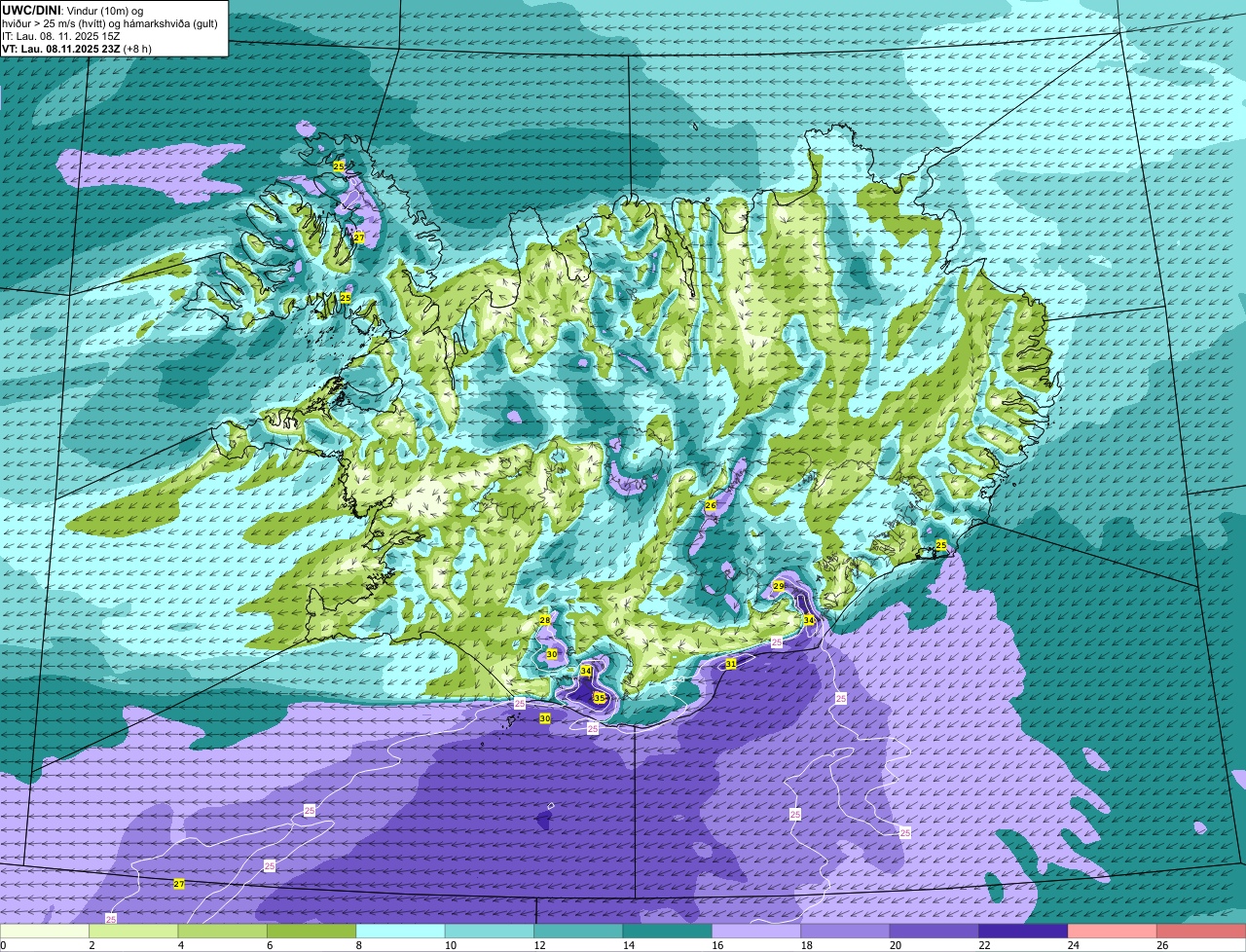Pick the 20–22 m/s violet legend swatch
The height and width of the screenshot is (952, 1246).
[934, 932]
